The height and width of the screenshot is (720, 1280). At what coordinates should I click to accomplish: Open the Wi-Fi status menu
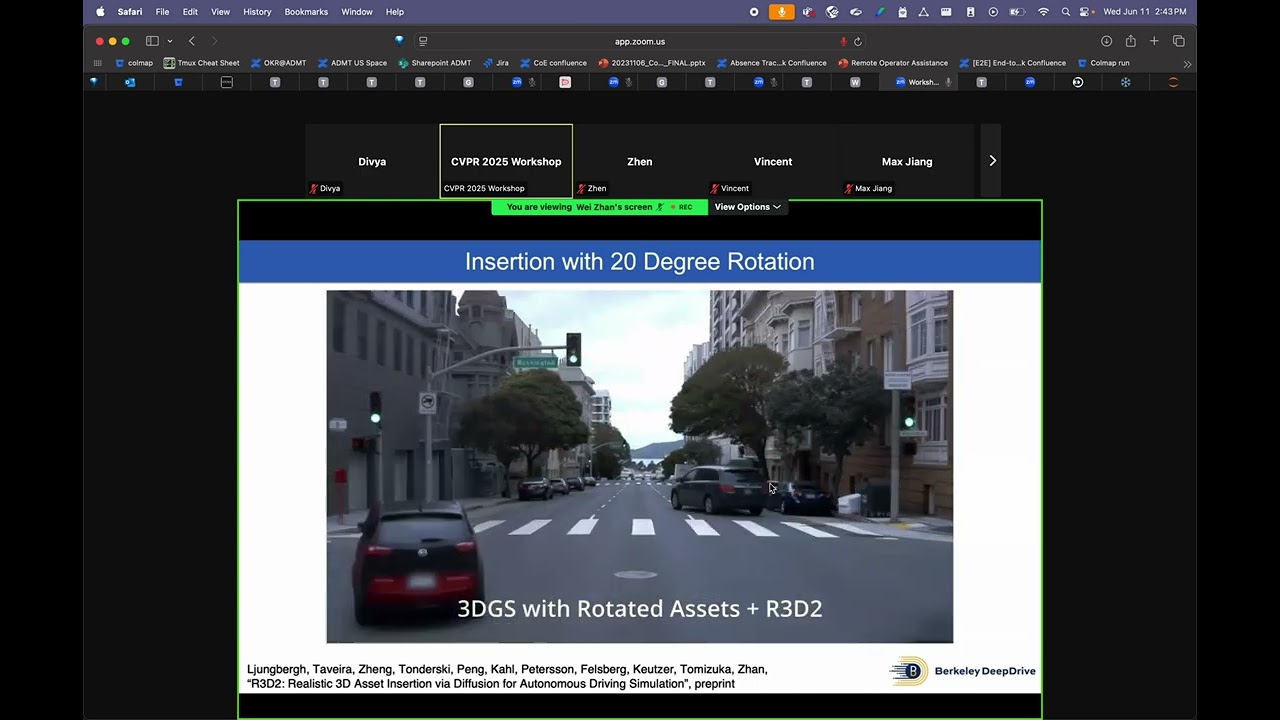pos(1043,12)
